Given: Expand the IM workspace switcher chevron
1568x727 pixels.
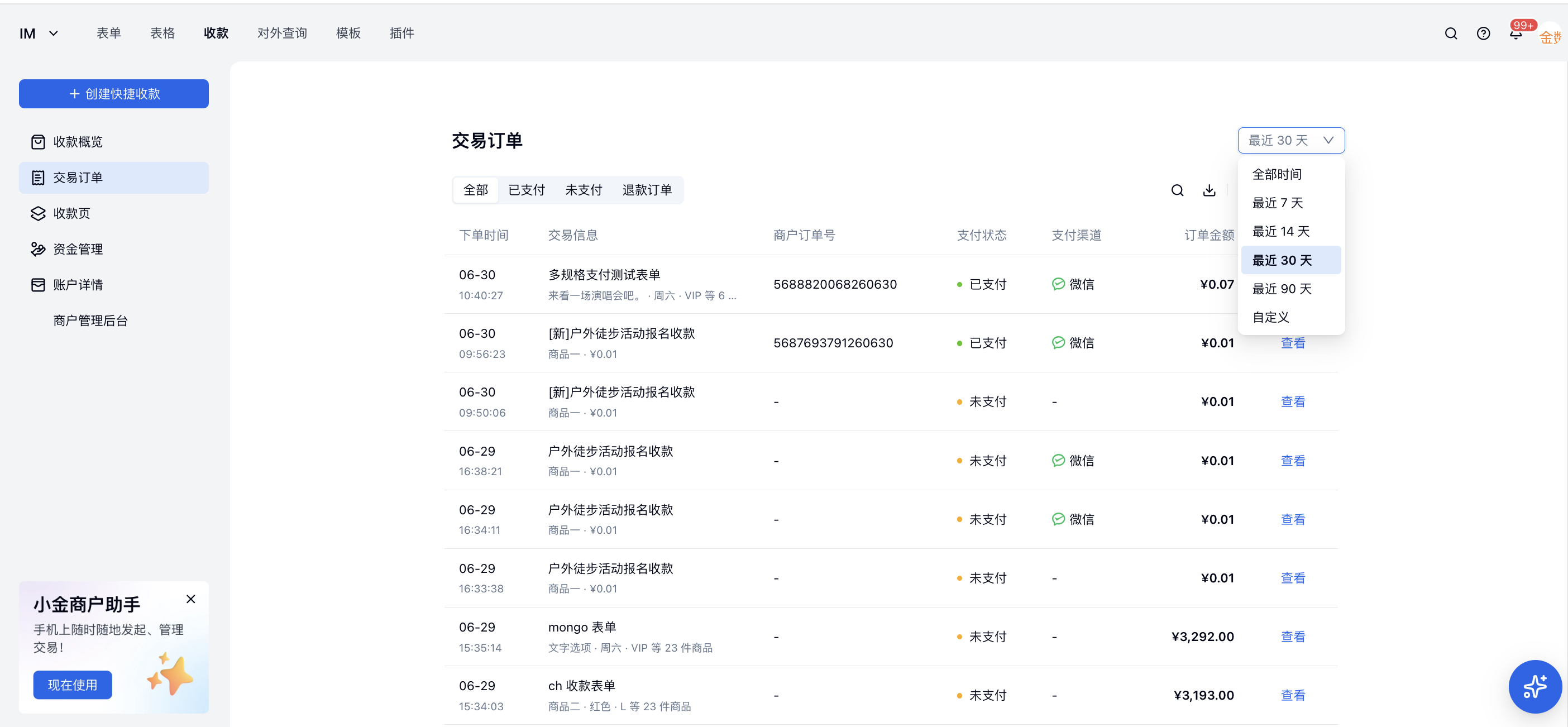Looking at the screenshot, I should point(54,34).
